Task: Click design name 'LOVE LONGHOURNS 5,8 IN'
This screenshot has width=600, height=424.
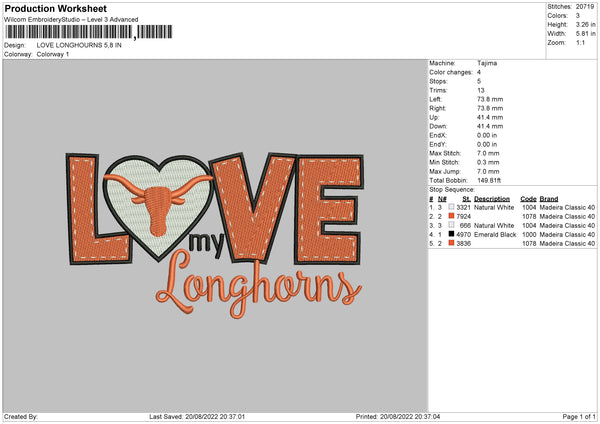Action: (79, 45)
